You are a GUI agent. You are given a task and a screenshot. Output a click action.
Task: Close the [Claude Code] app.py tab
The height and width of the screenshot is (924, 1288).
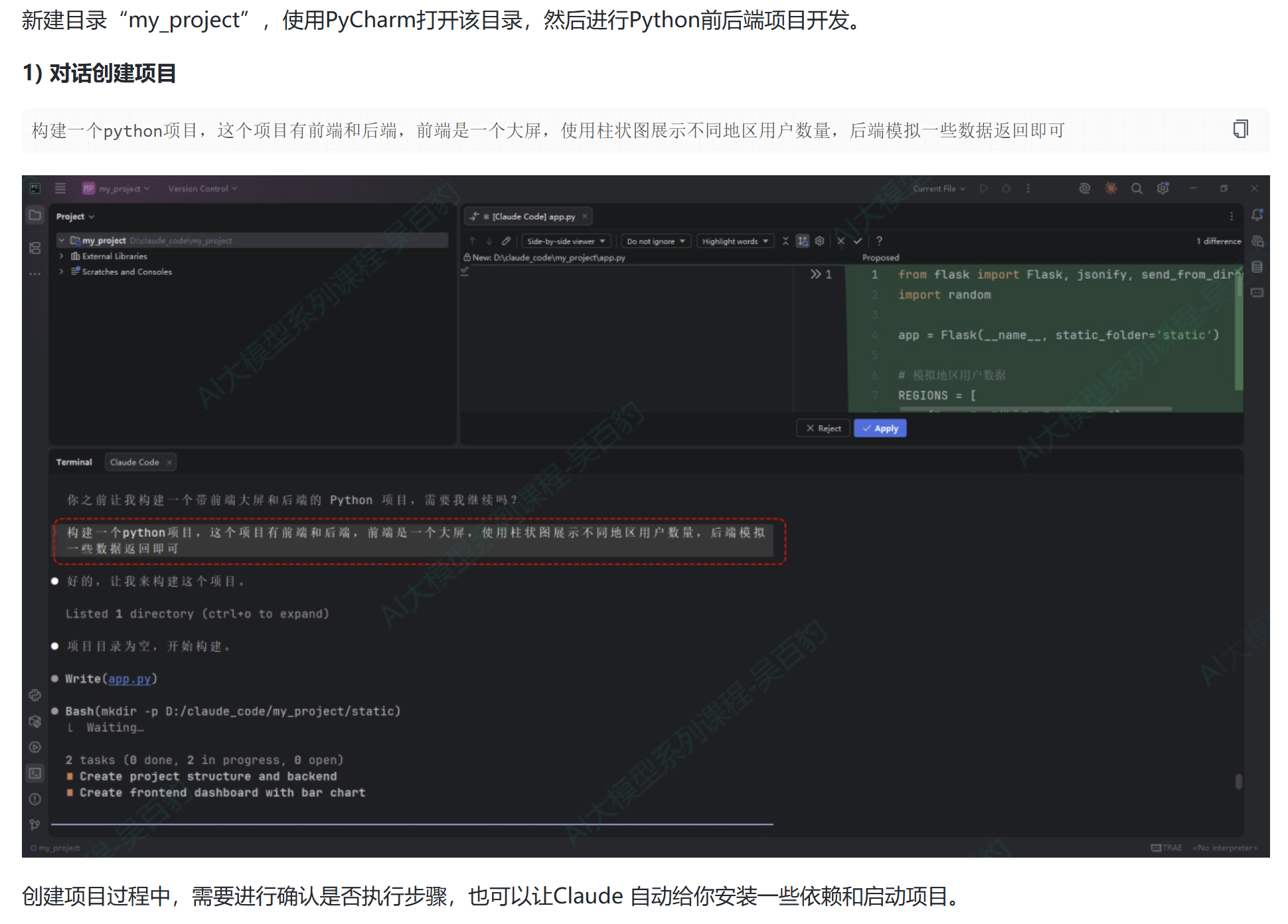click(585, 216)
